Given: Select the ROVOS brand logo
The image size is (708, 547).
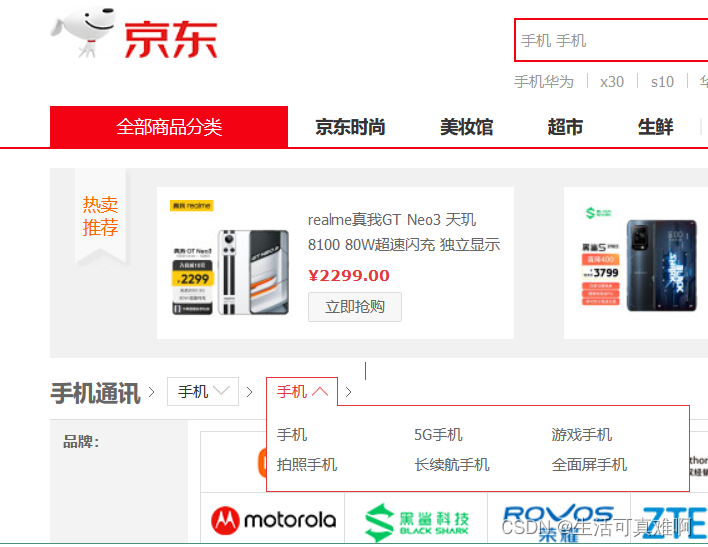Looking at the screenshot, I should (x=558, y=522).
